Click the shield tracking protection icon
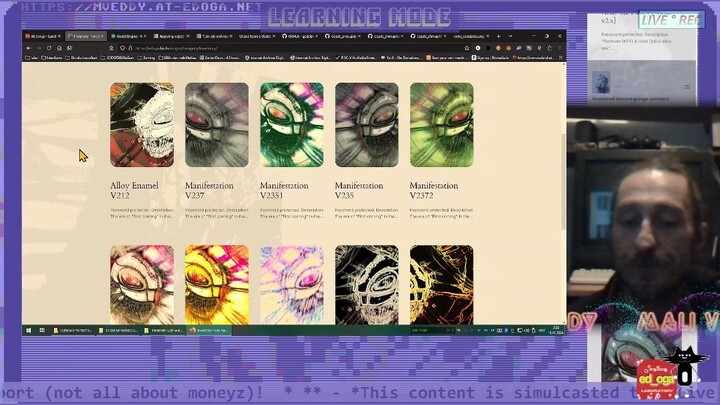 pos(123,48)
